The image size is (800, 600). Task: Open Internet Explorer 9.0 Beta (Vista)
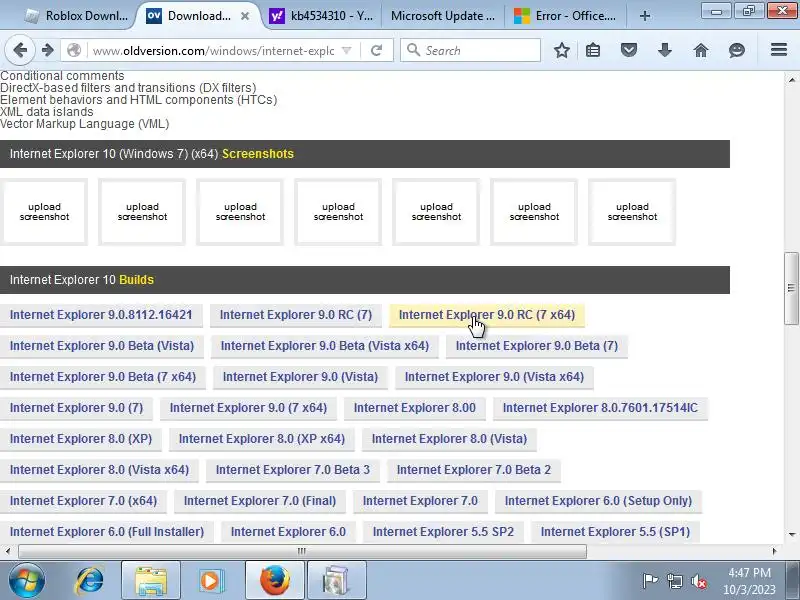pos(102,346)
